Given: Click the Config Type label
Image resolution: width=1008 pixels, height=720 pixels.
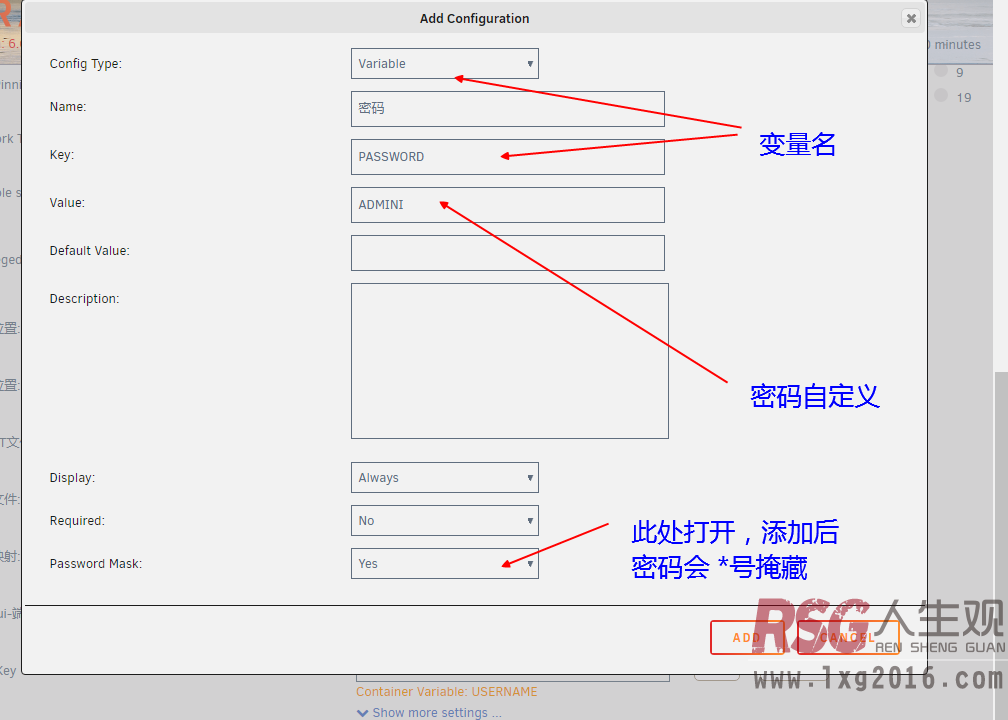Looking at the screenshot, I should (x=86, y=64).
